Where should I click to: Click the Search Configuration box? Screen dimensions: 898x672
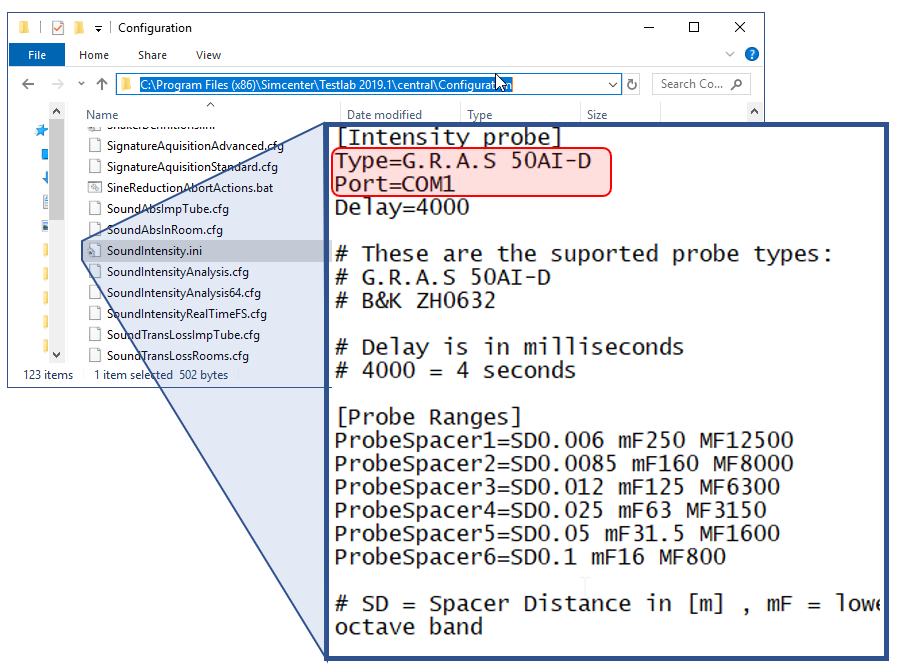pyautogui.click(x=701, y=84)
